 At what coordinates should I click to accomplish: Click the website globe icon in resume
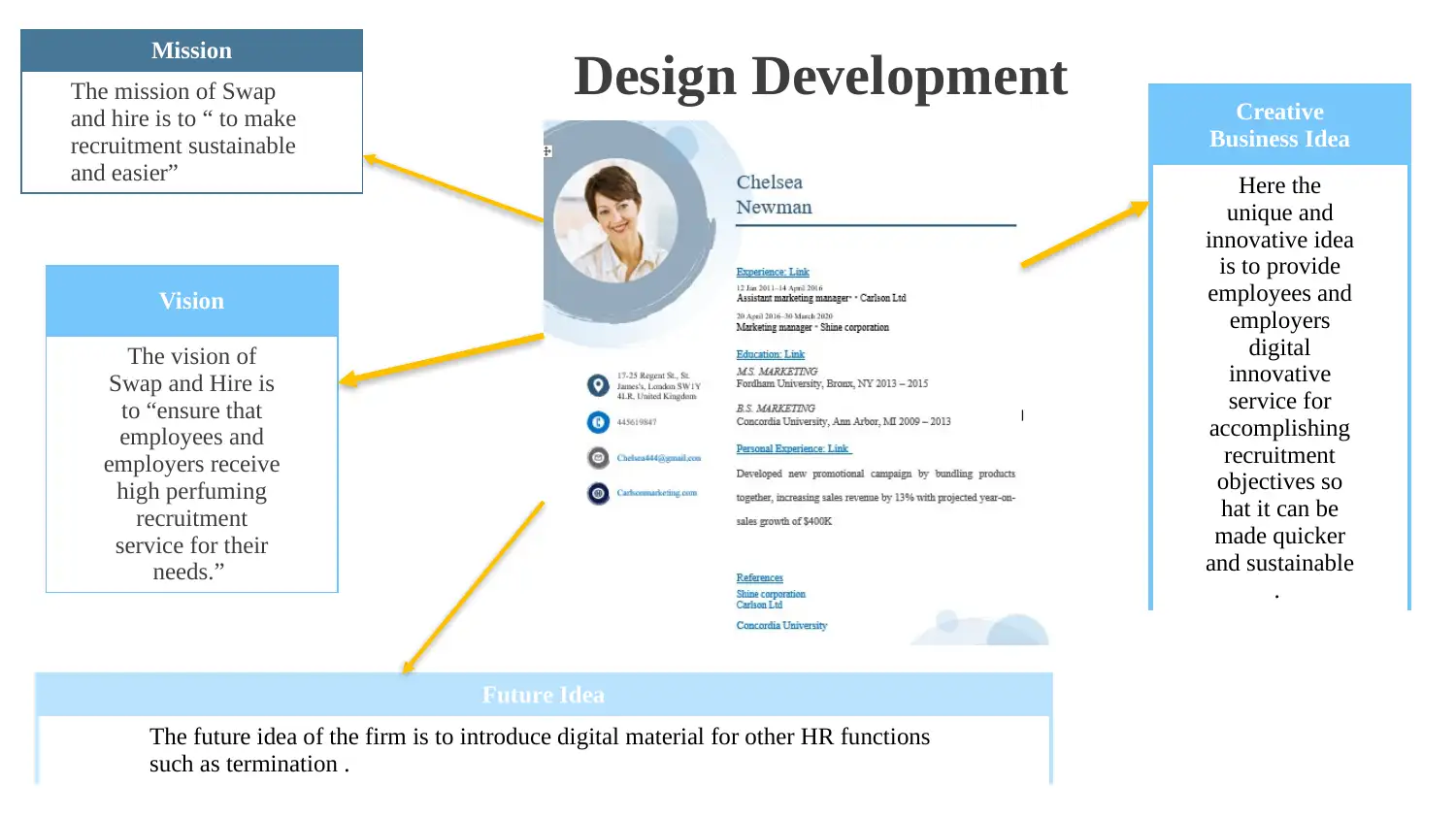coord(598,493)
